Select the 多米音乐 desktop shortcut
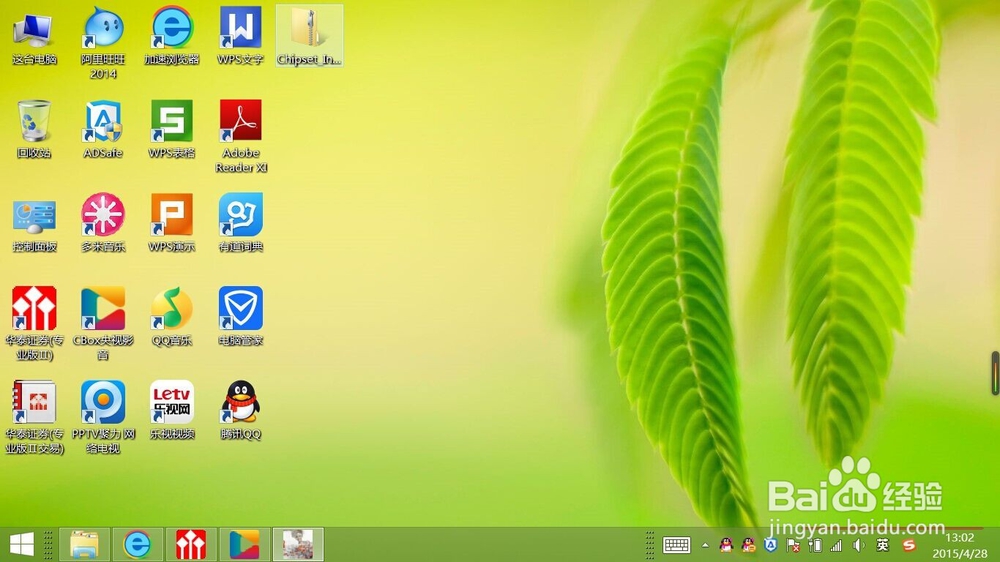Viewport: 1000px width, 562px height. [x=103, y=223]
